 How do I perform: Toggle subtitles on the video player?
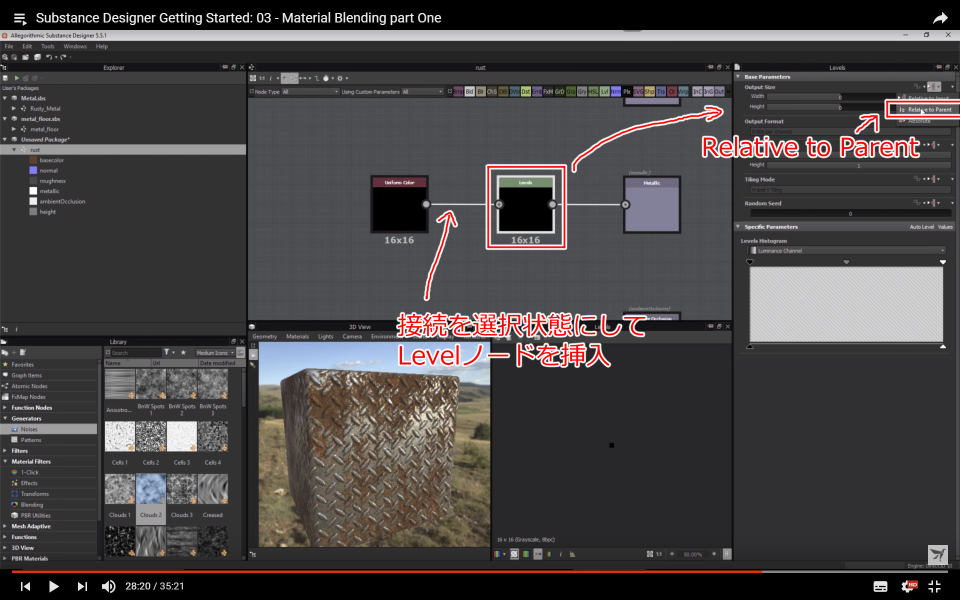click(880, 587)
